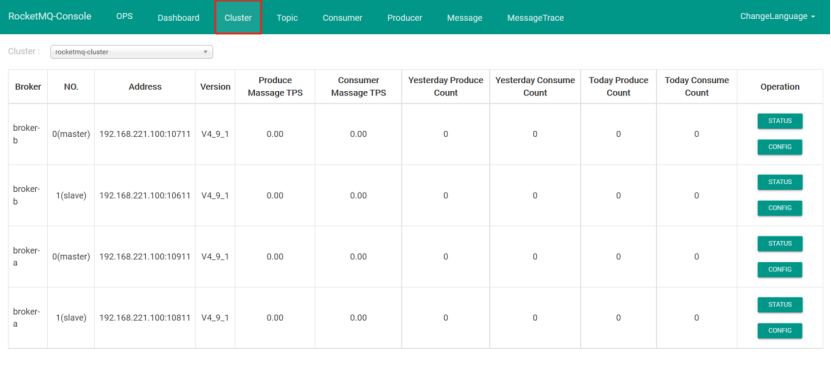Click STATUS for broker-a slave
Screen dimensions: 831x370
pyautogui.click(x=780, y=304)
